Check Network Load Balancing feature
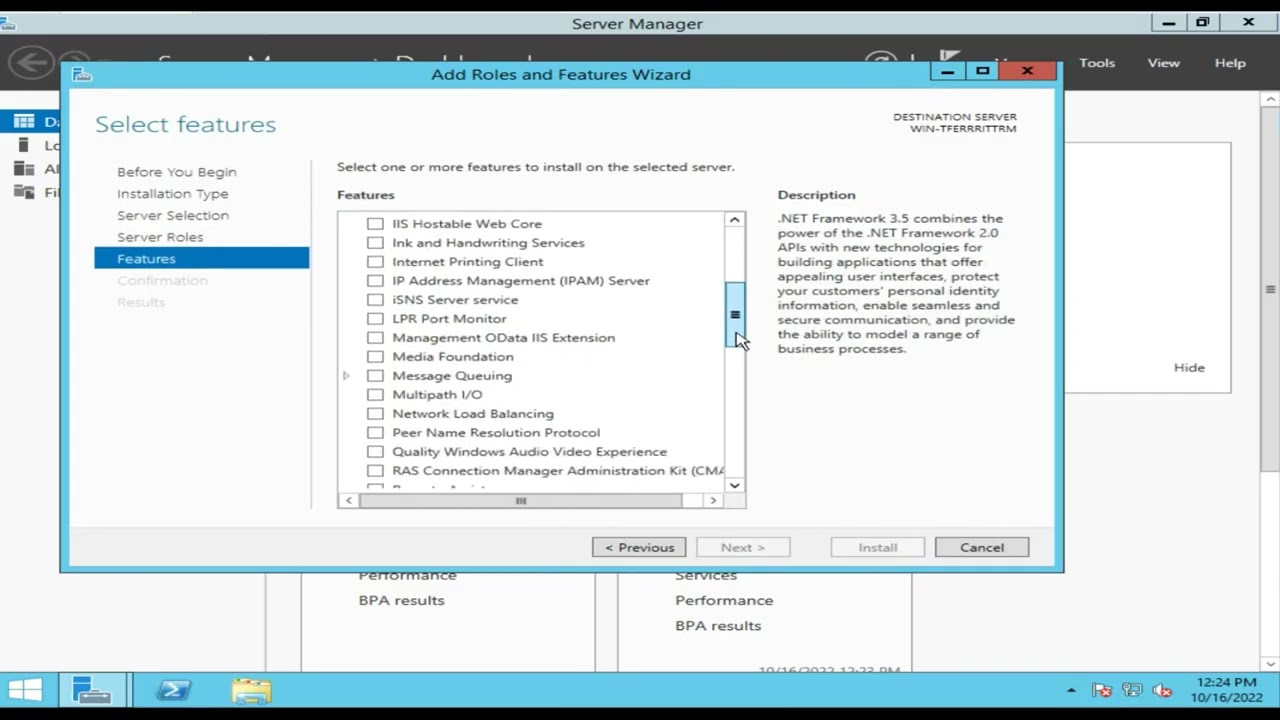 375,414
